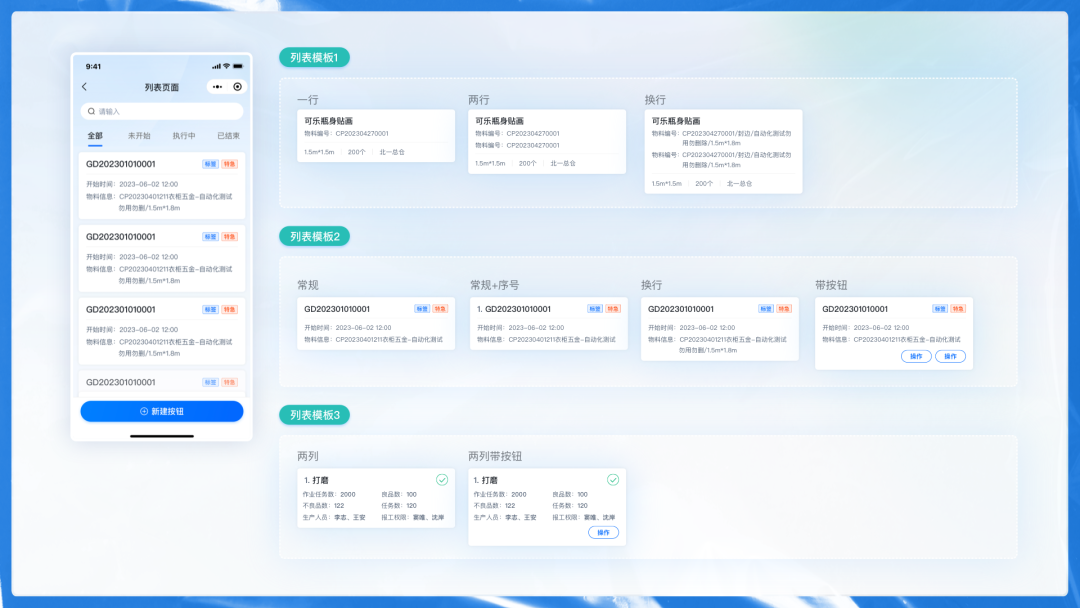Open the three-dots more menu icon
The width and height of the screenshot is (1080, 608).
point(218,87)
